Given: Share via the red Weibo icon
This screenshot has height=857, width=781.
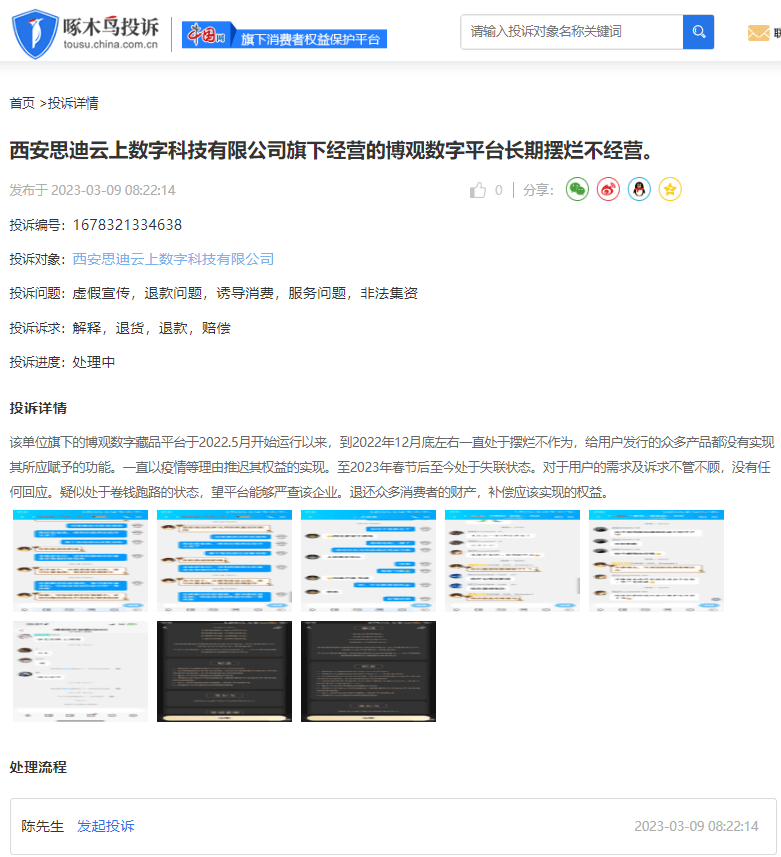Looking at the screenshot, I should pyautogui.click(x=608, y=190).
